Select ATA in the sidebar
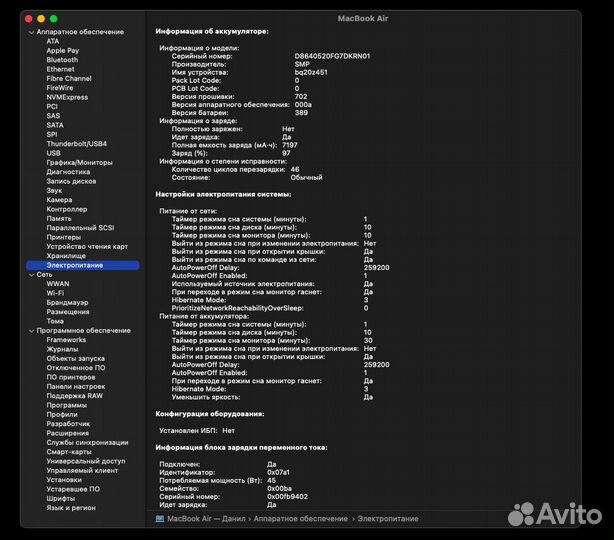 tap(52, 41)
